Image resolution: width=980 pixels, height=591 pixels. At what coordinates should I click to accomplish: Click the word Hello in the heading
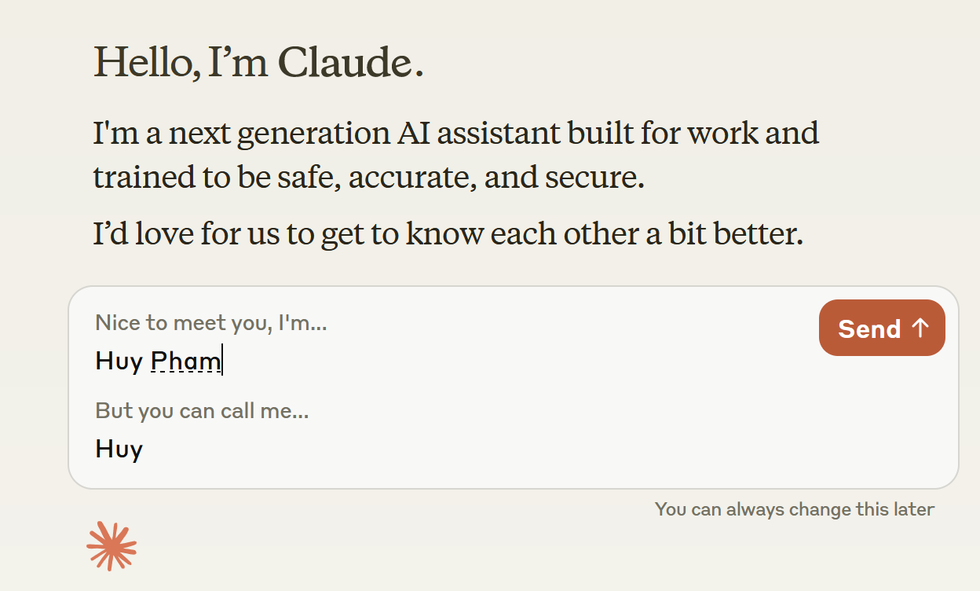point(146,63)
